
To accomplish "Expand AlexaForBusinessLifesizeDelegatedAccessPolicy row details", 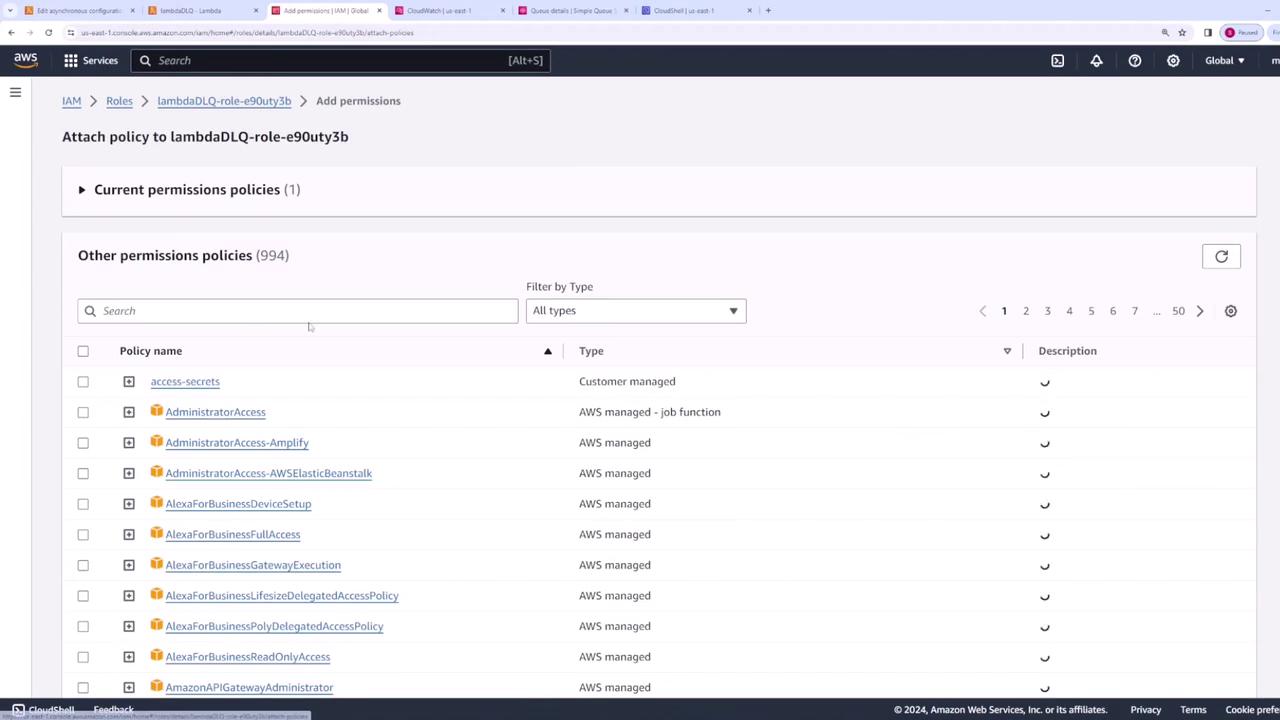I will pos(129,596).
